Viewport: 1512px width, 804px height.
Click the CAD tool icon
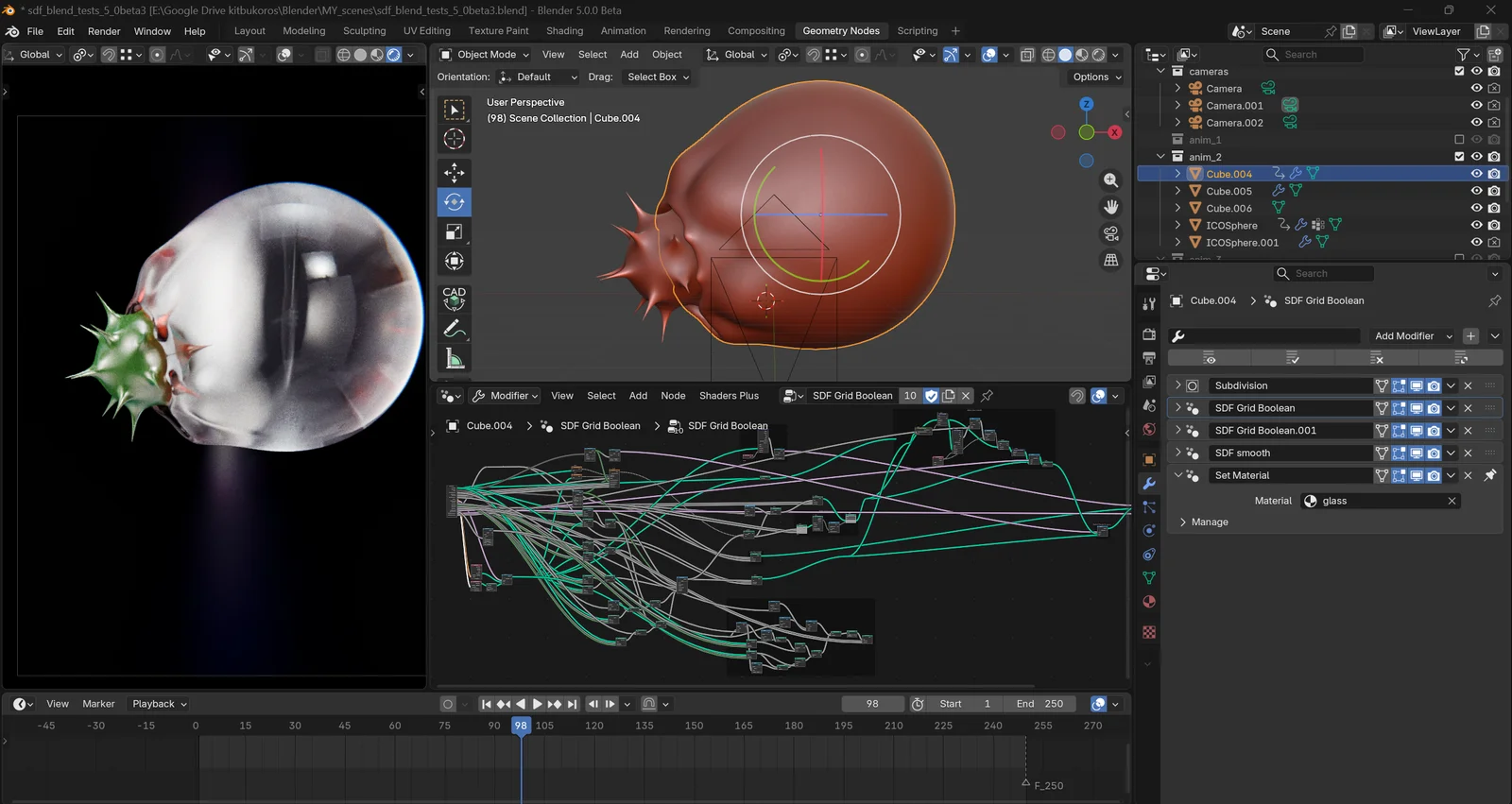tap(455, 299)
